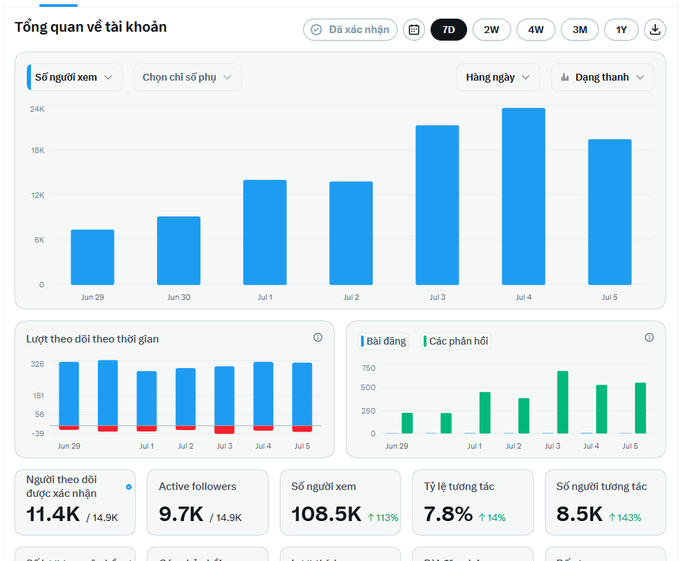The width and height of the screenshot is (680, 561).
Task: Open the Dạng thanh chart type dropdown
Action: pyautogui.click(x=602, y=77)
